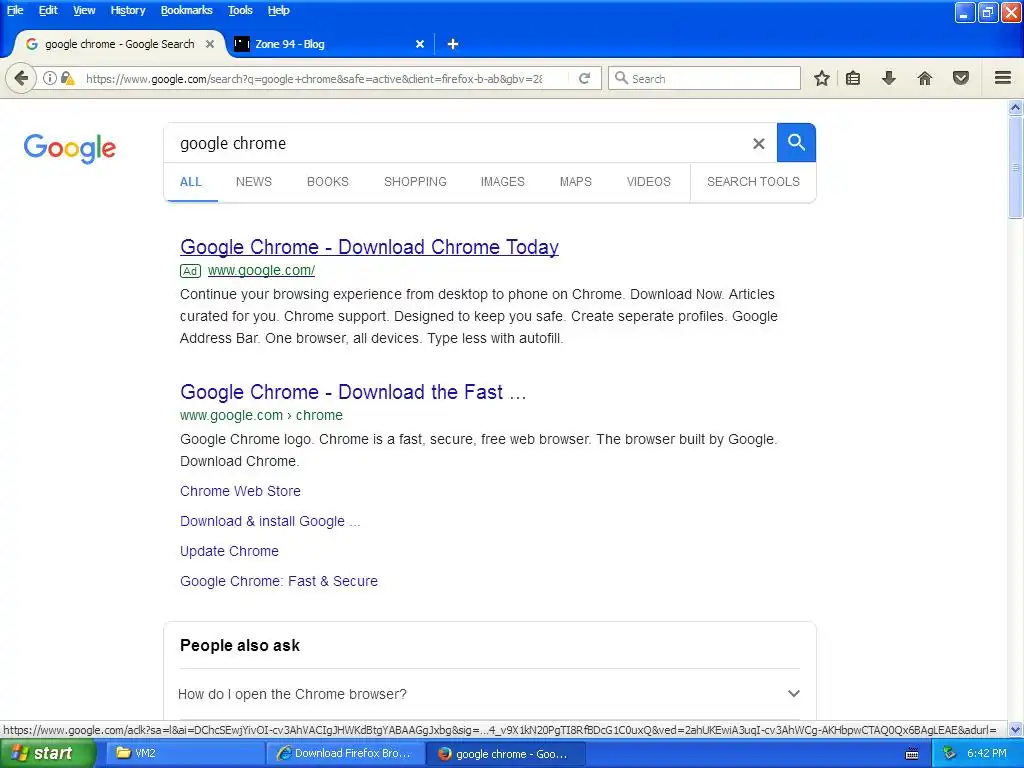Bookmark this page with the star icon
The height and width of the screenshot is (768, 1024).
pyautogui.click(x=822, y=78)
